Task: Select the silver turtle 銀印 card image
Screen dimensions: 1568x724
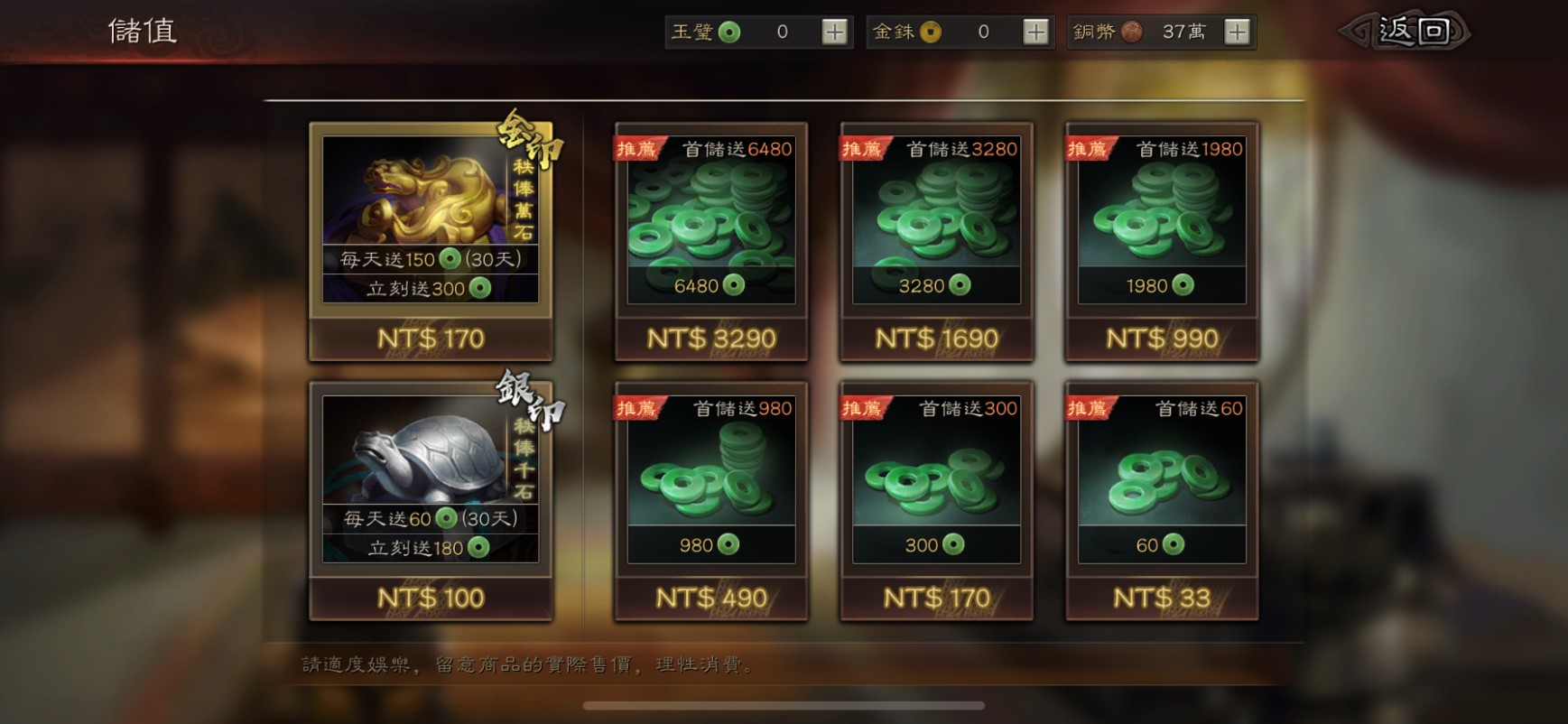Action: (x=431, y=478)
